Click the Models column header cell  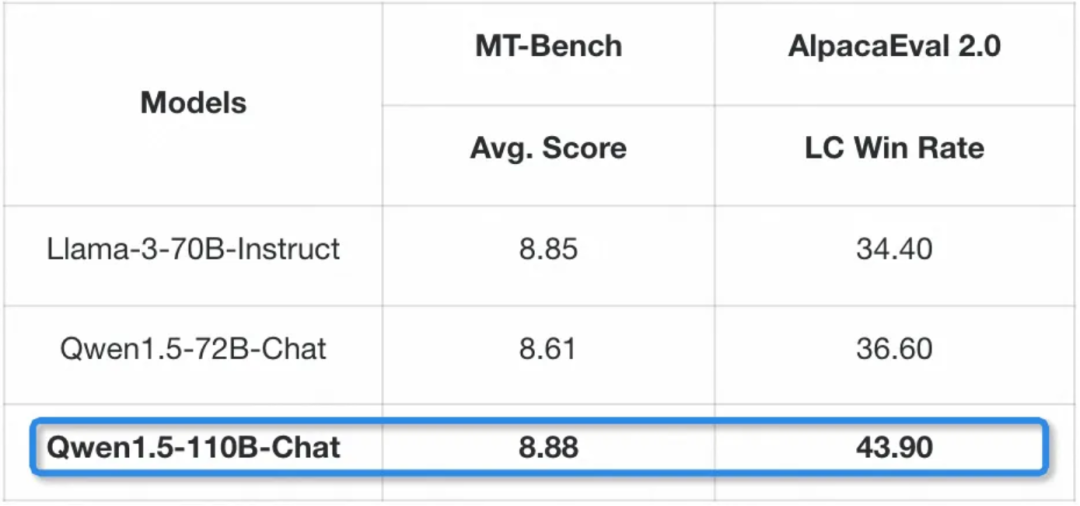coord(193,102)
